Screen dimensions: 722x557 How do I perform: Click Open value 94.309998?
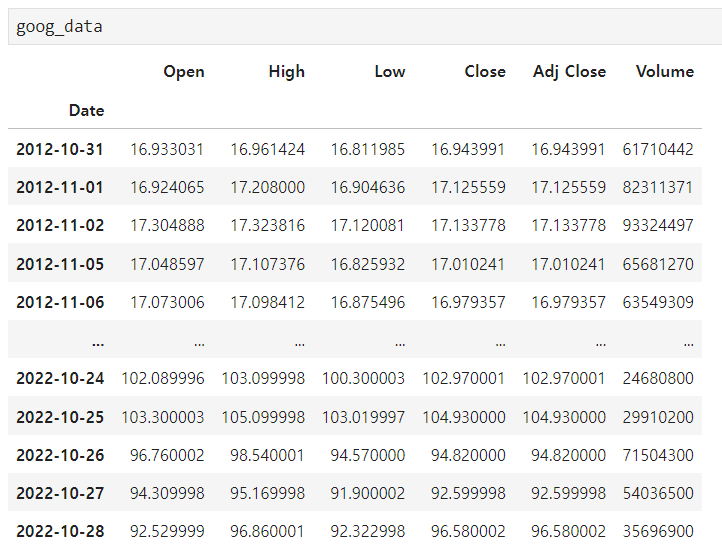[167, 493]
